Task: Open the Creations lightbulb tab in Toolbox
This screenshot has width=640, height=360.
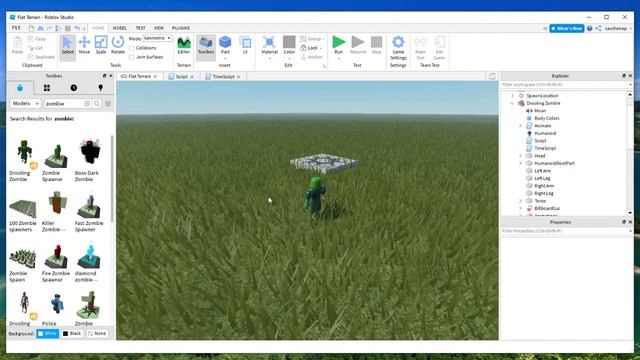Action: [100, 88]
